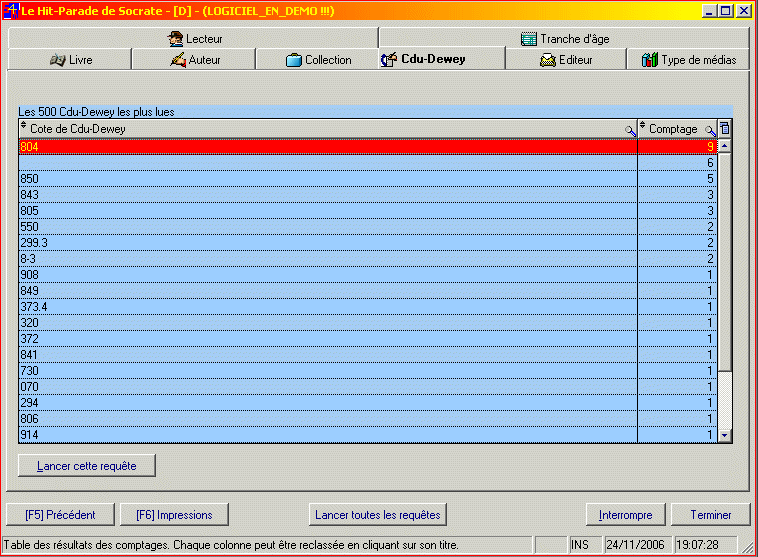This screenshot has height=557, width=758.
Task: Click the table scrollbar up arrow
Action: pyautogui.click(x=724, y=146)
